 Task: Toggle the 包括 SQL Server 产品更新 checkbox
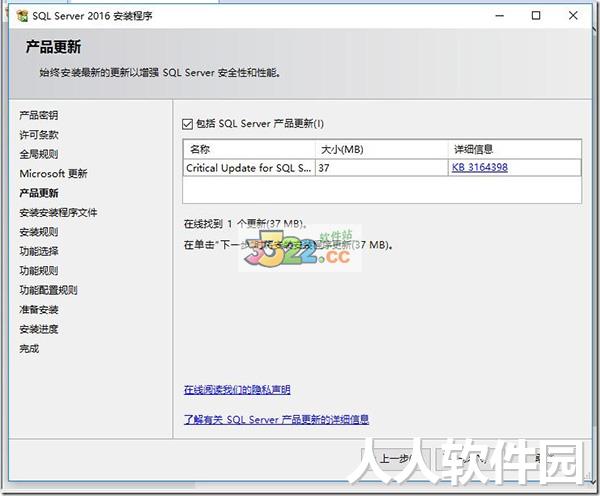pos(187,124)
